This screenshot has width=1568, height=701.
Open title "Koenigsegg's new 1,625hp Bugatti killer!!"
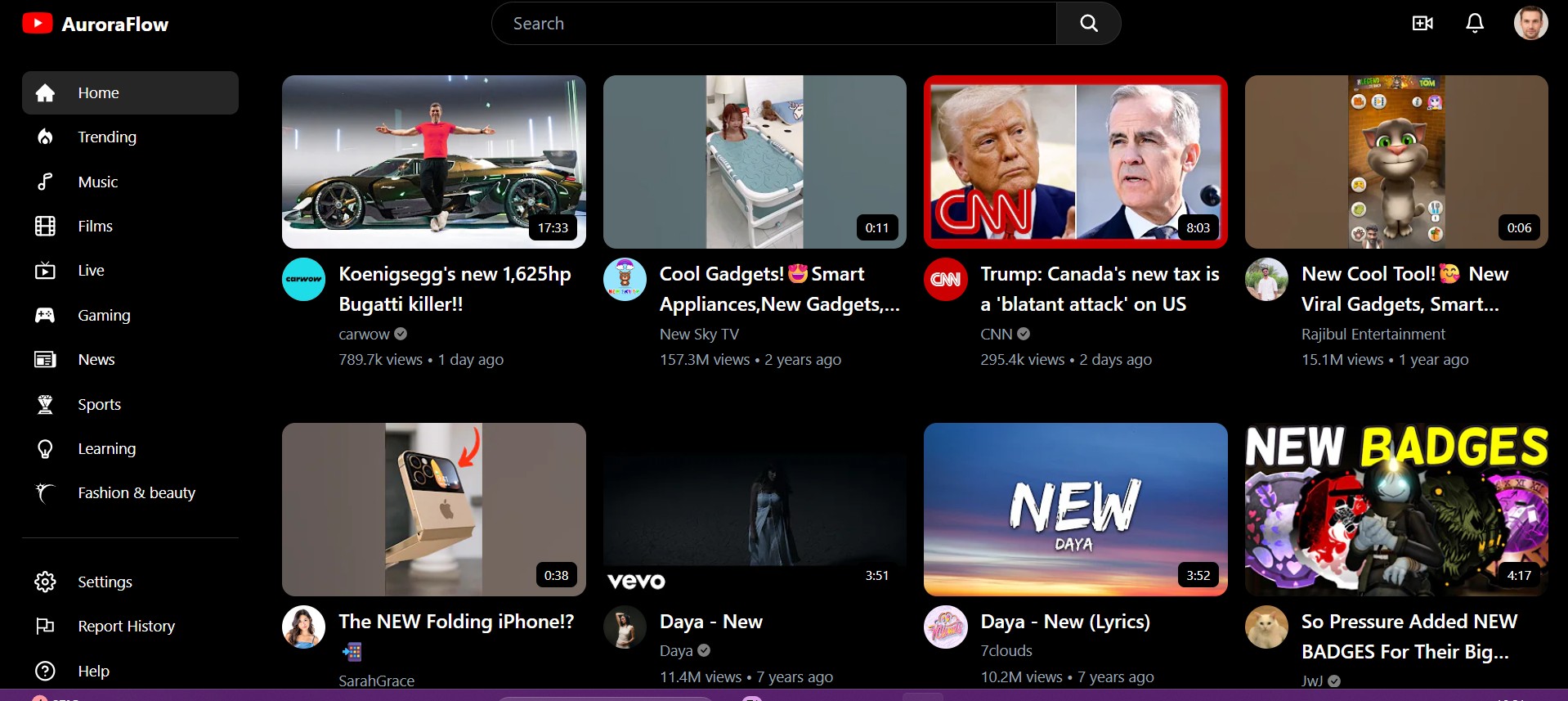455,289
